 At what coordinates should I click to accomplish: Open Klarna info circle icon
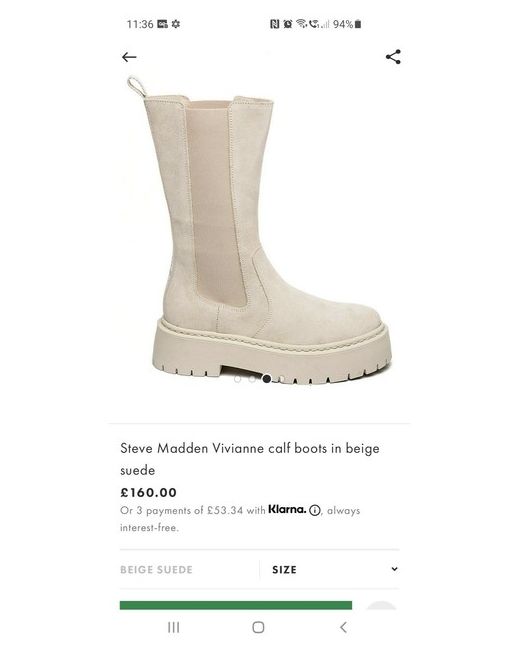point(315,510)
